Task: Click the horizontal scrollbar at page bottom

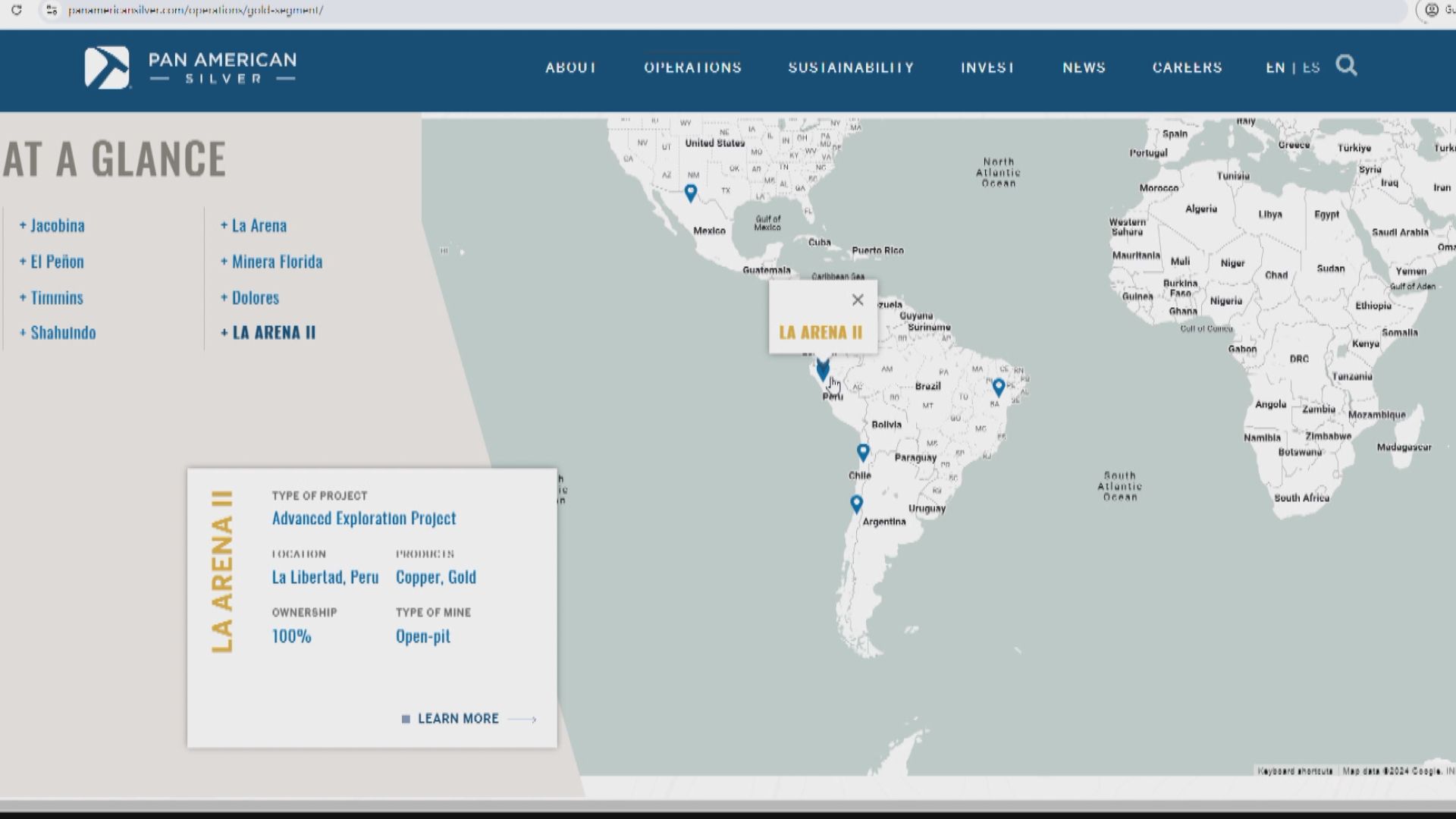Action: 728,805
